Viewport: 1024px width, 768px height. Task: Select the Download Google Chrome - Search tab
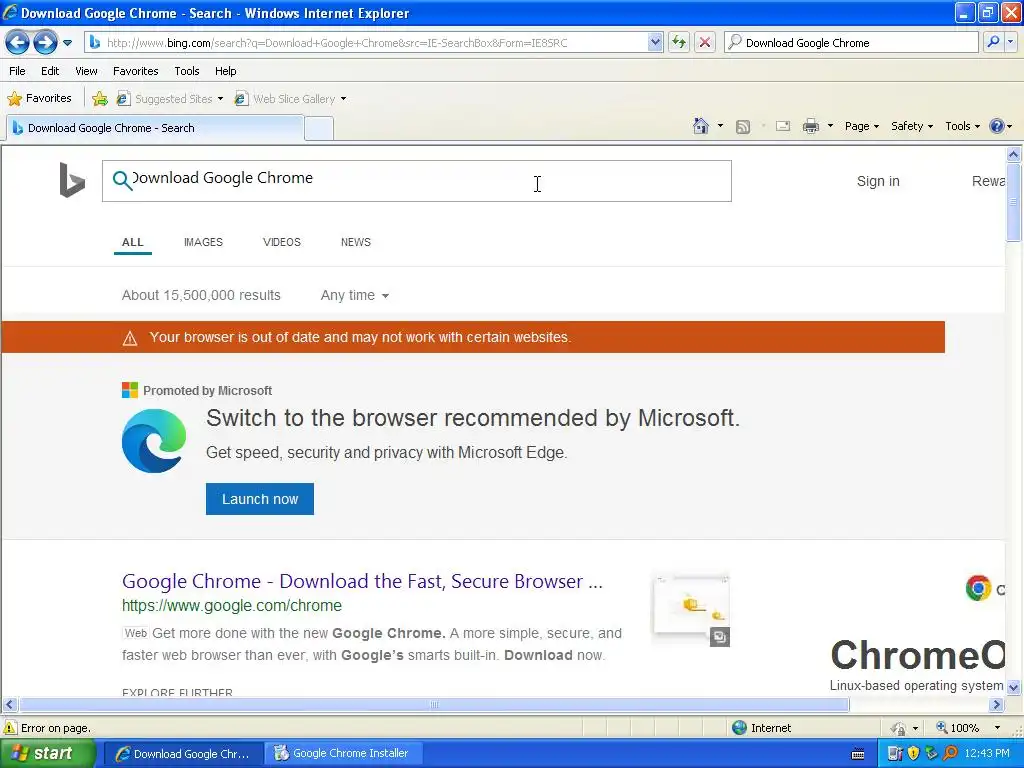coord(155,128)
